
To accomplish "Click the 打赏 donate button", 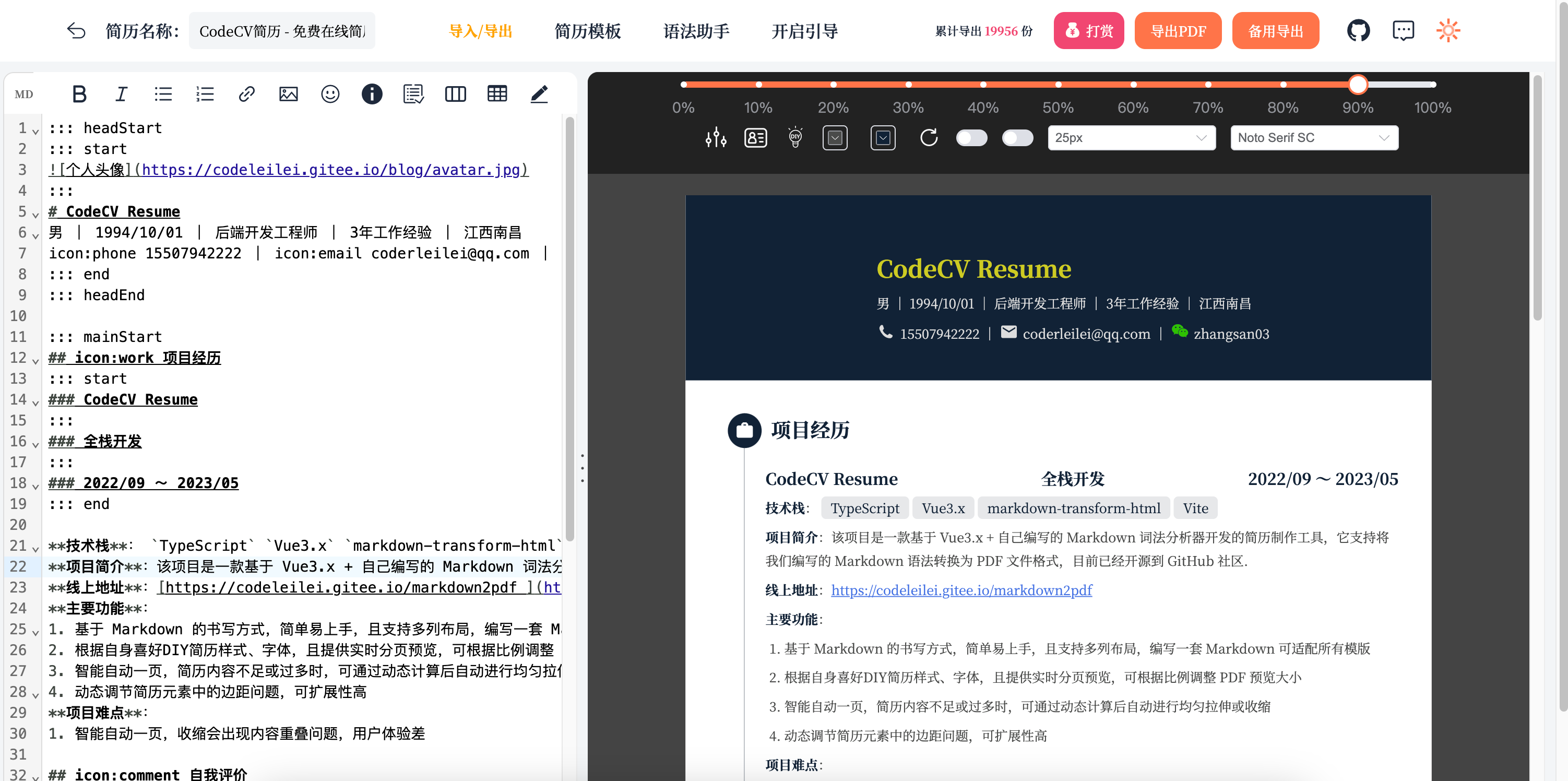I will pos(1088,30).
